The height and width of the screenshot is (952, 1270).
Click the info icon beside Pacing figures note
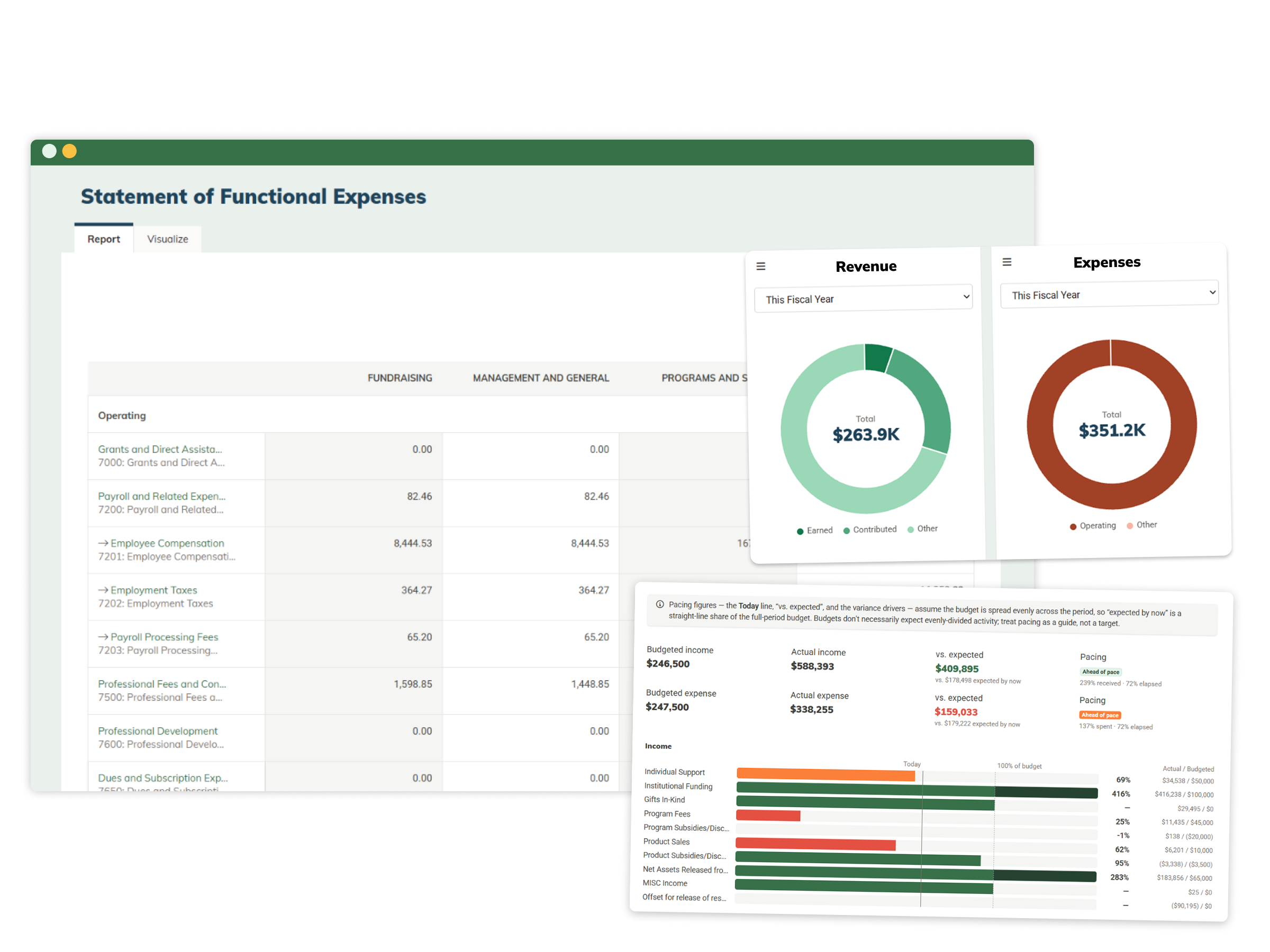(x=660, y=604)
